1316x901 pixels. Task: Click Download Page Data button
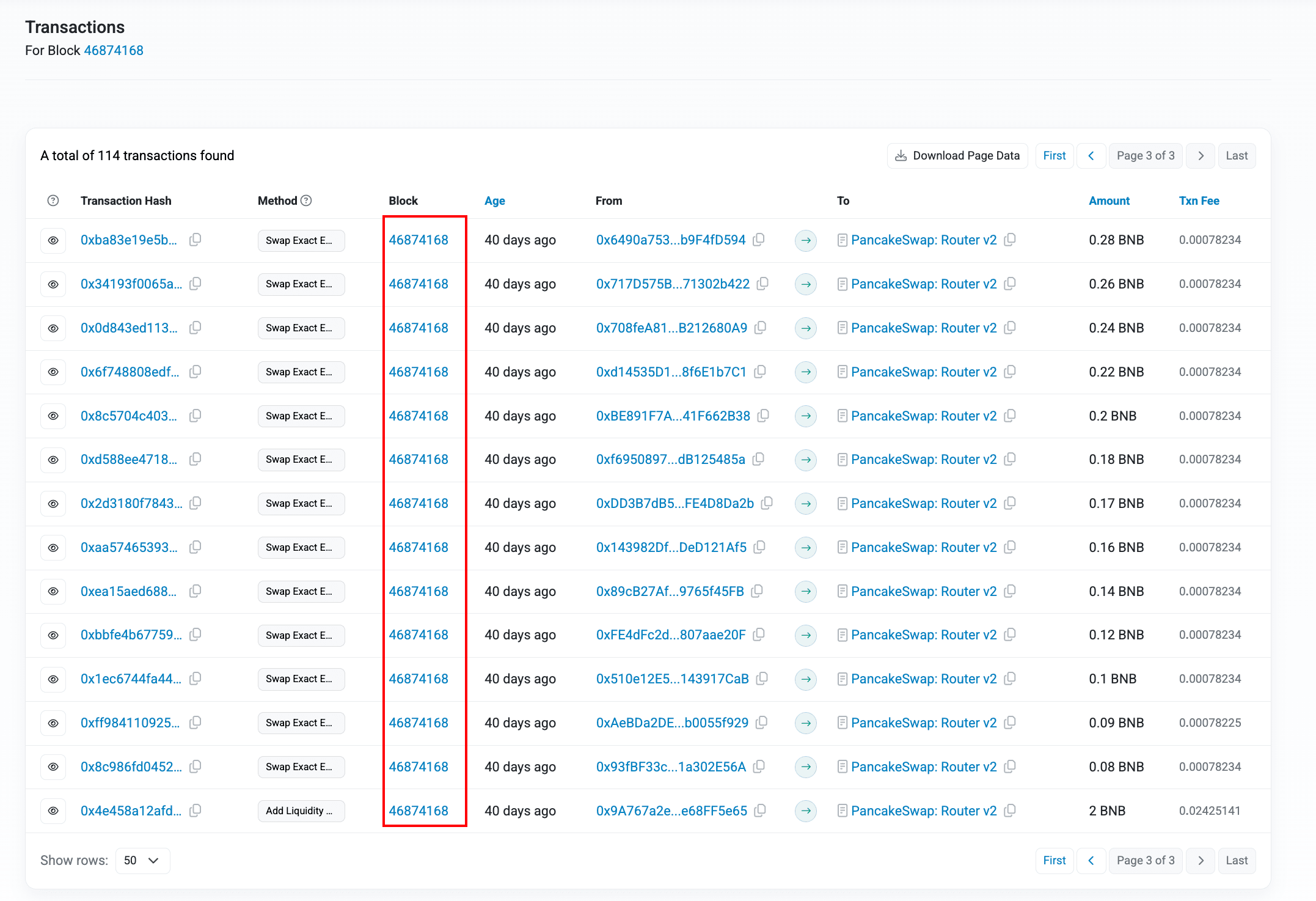(x=957, y=156)
